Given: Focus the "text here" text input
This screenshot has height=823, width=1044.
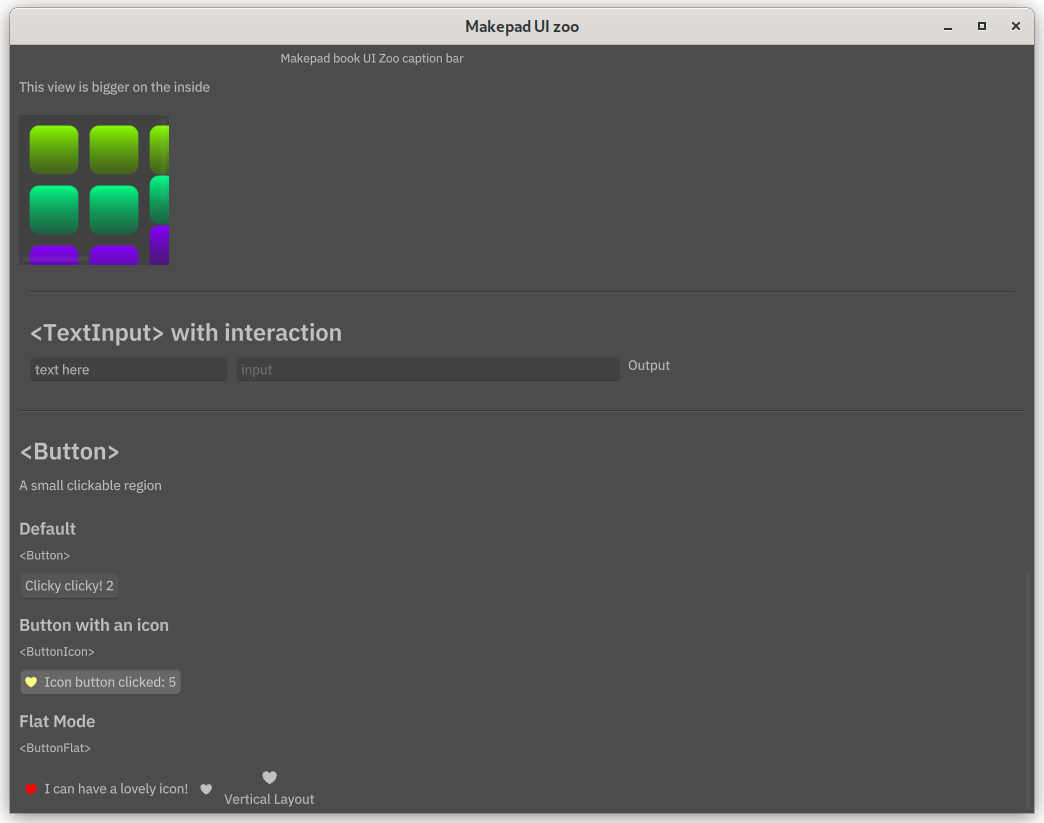Looking at the screenshot, I should click(128, 370).
